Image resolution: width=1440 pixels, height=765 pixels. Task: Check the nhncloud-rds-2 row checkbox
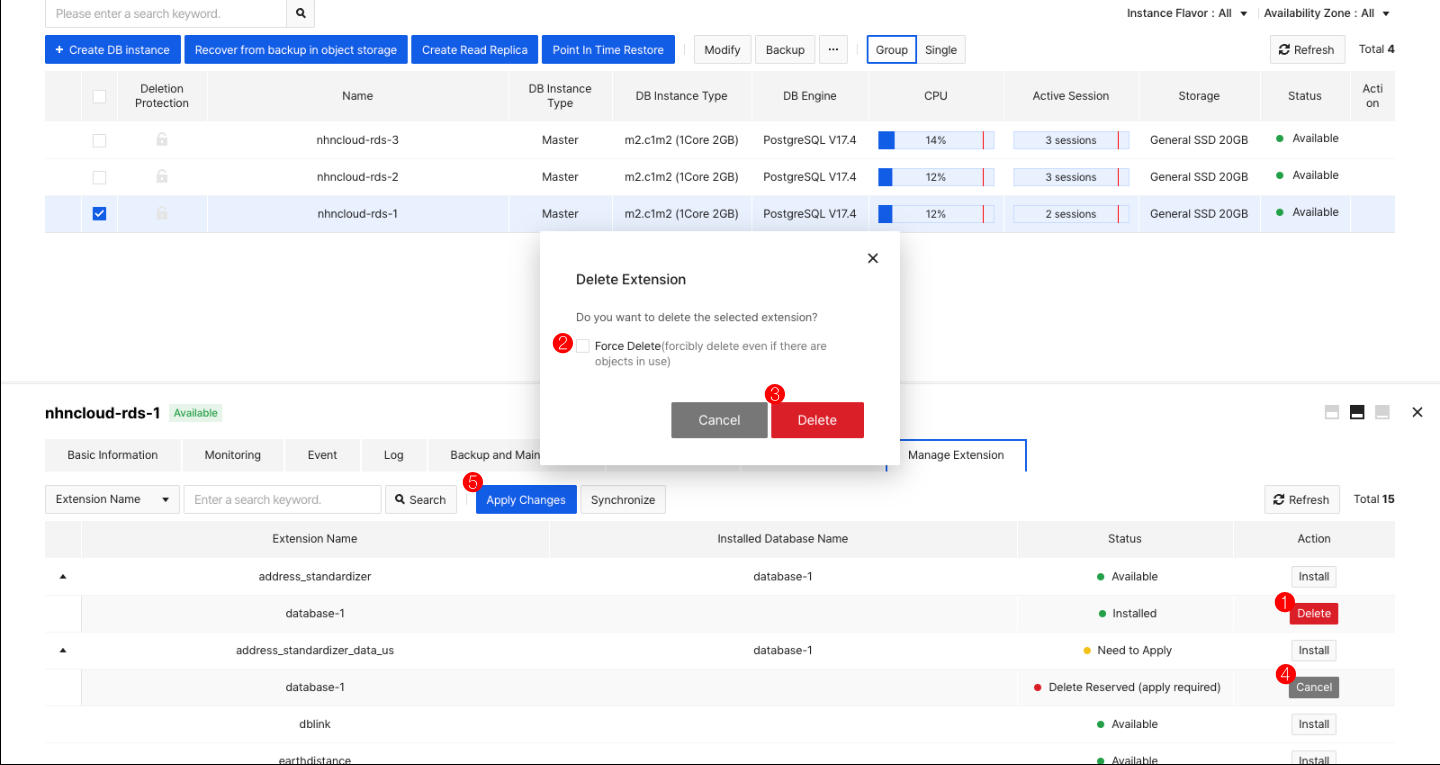(99, 177)
